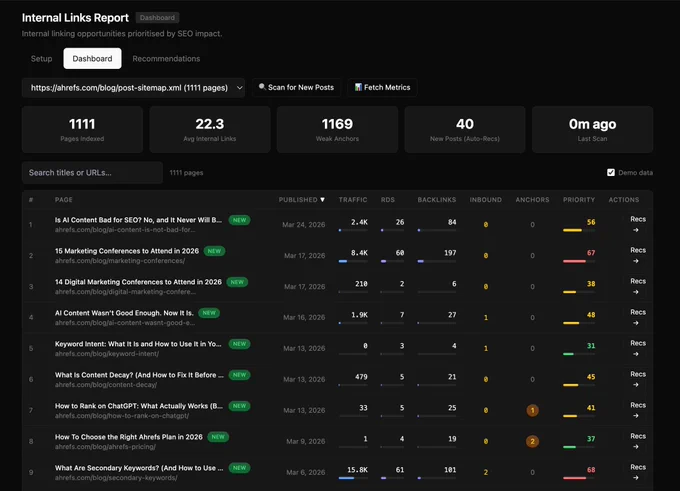Open 'Is AI Content Bad for SEO?' page title
Viewport: 680px width, 491px height.
pyautogui.click(x=138, y=220)
